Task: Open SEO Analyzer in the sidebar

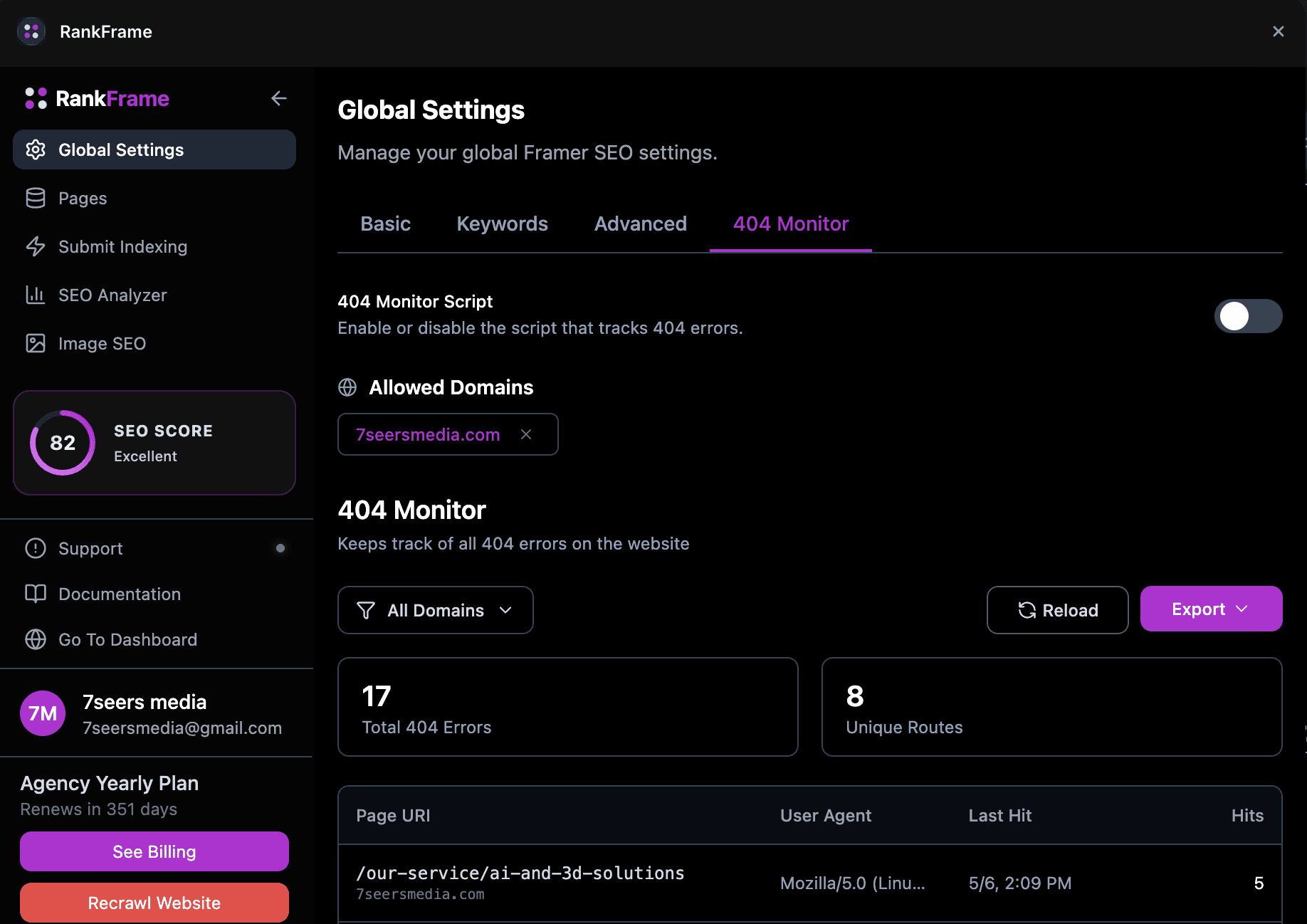Action: pos(154,295)
